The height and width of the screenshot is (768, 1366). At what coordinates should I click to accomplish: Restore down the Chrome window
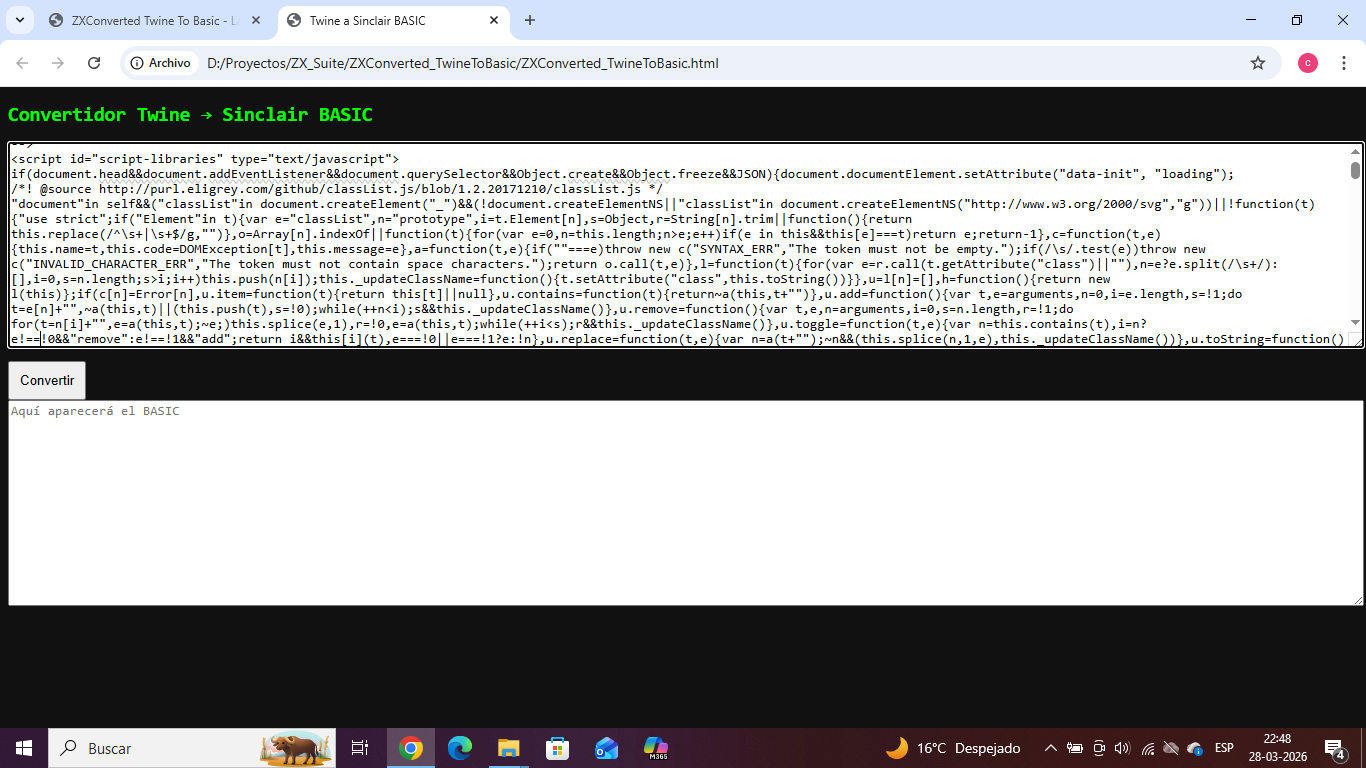(1297, 20)
